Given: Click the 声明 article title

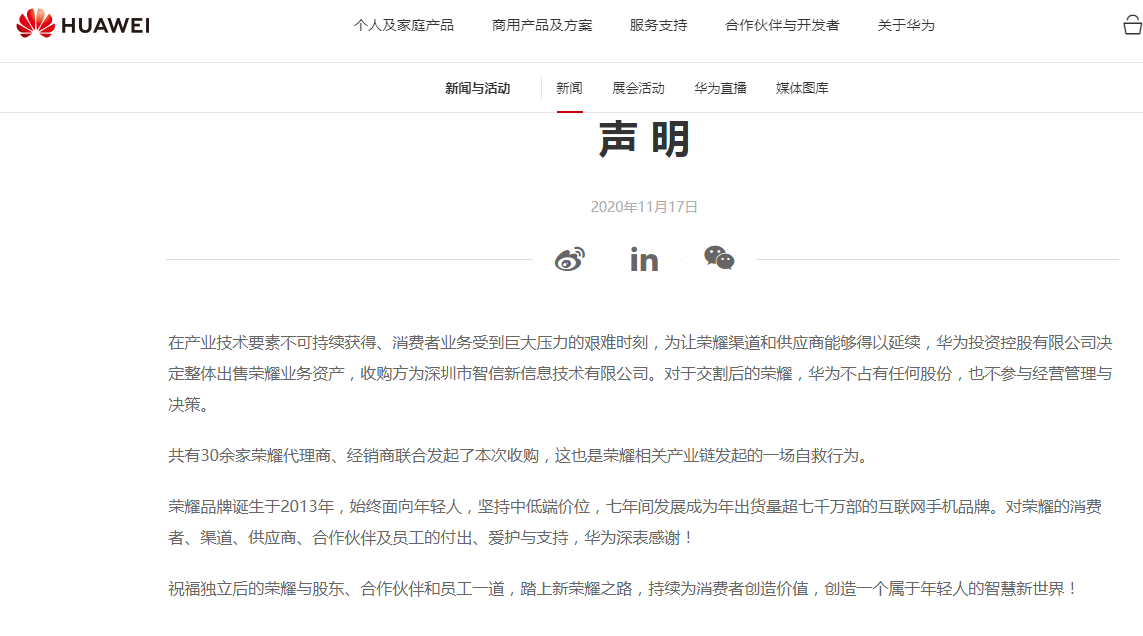Looking at the screenshot, I should click(x=644, y=140).
